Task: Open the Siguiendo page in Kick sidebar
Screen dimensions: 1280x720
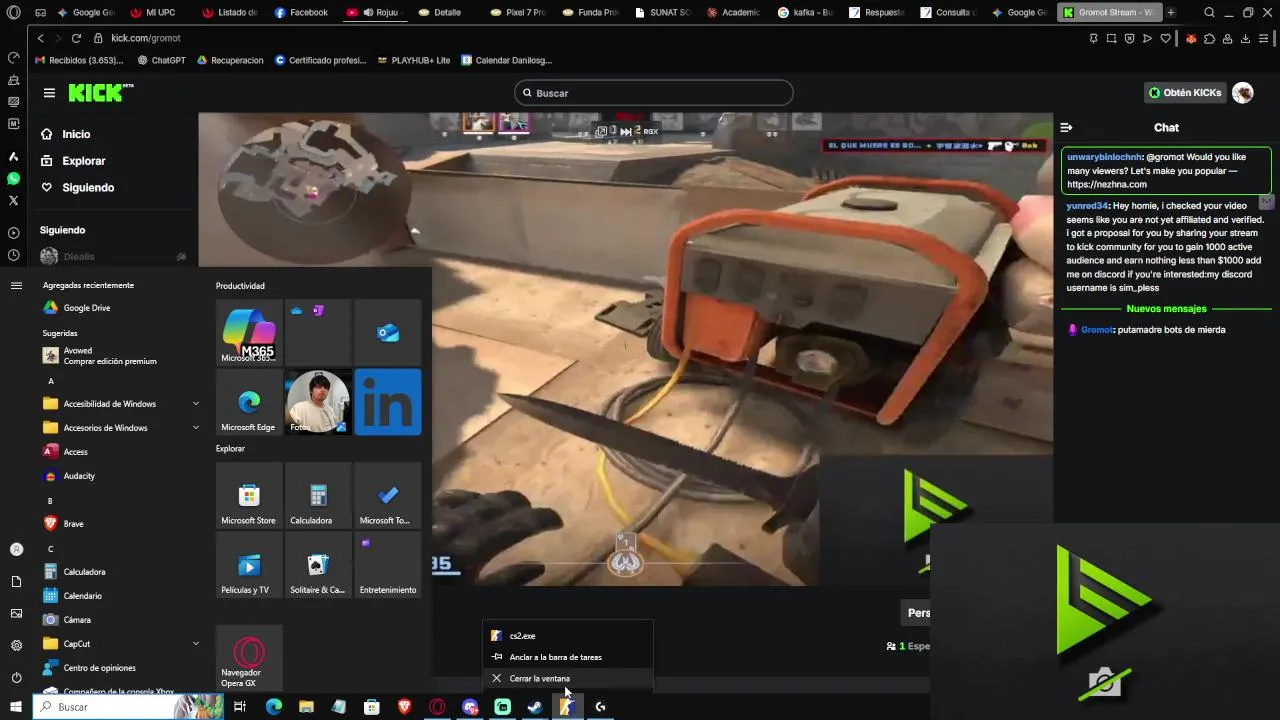Action: (88, 188)
